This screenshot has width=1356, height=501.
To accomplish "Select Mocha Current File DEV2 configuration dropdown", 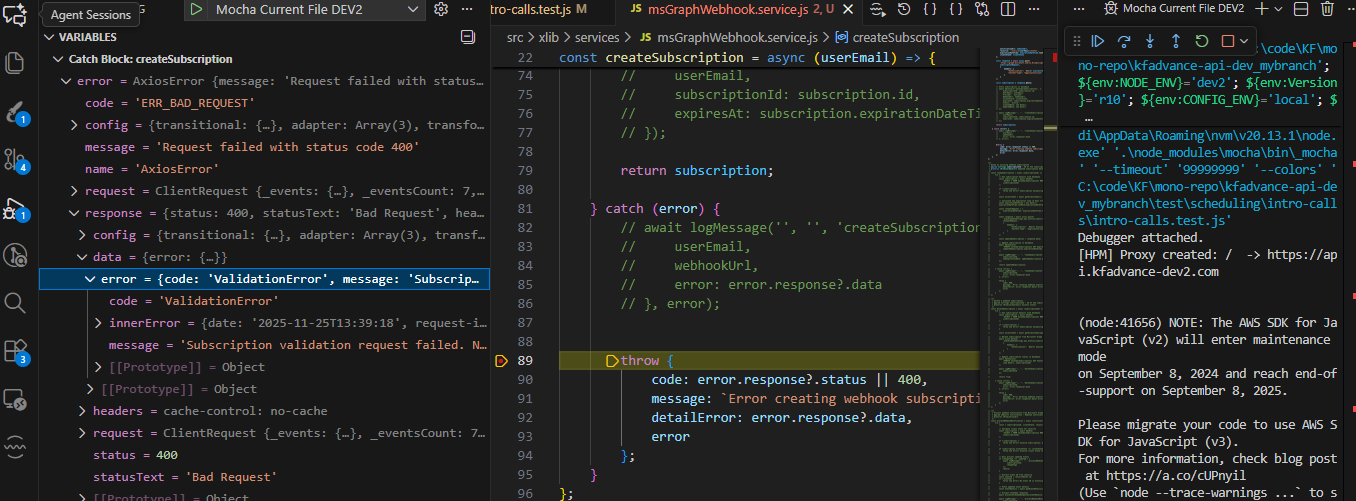I will (x=318, y=9).
